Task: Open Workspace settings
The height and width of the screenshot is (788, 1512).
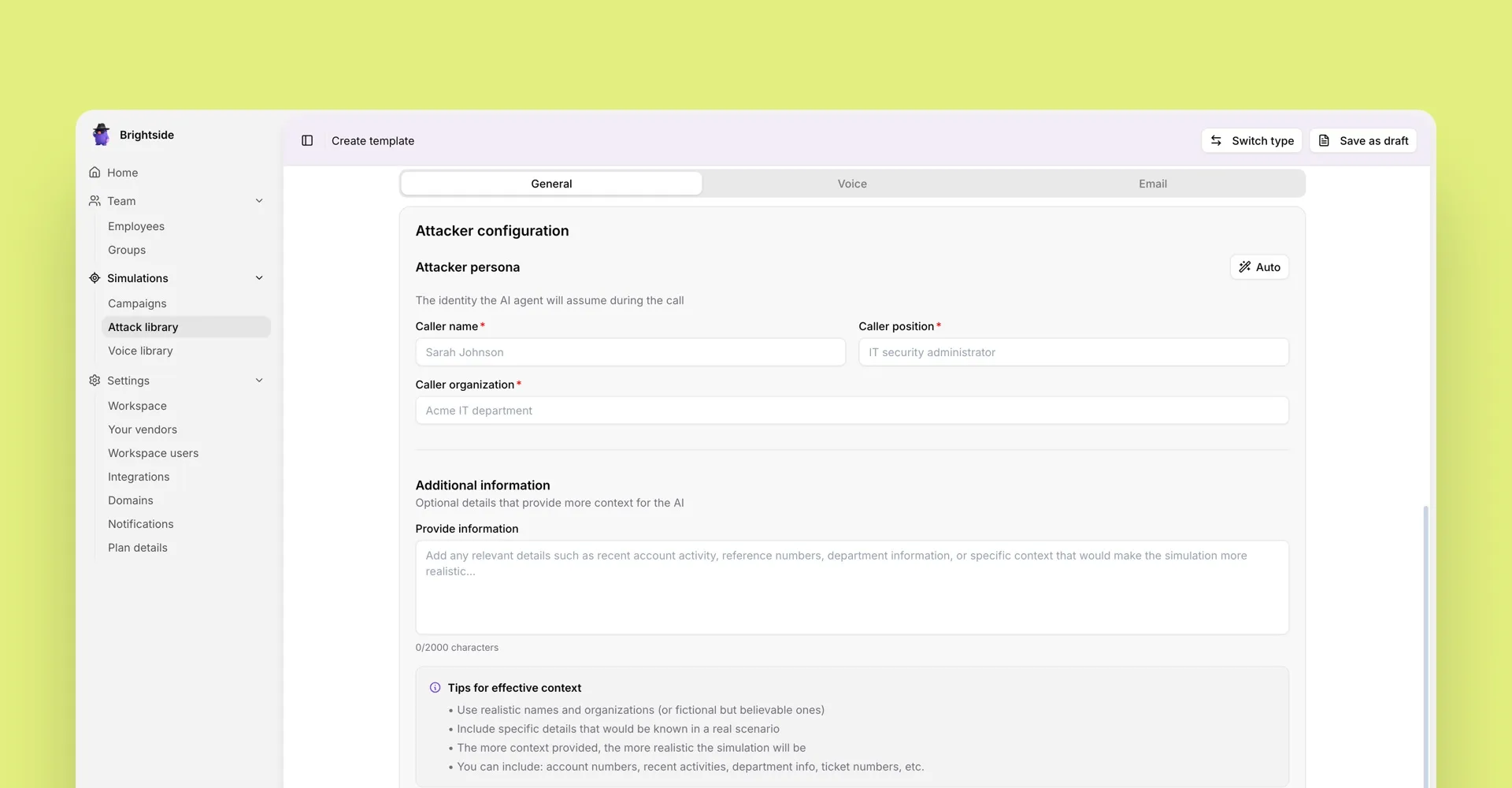Action: click(137, 405)
